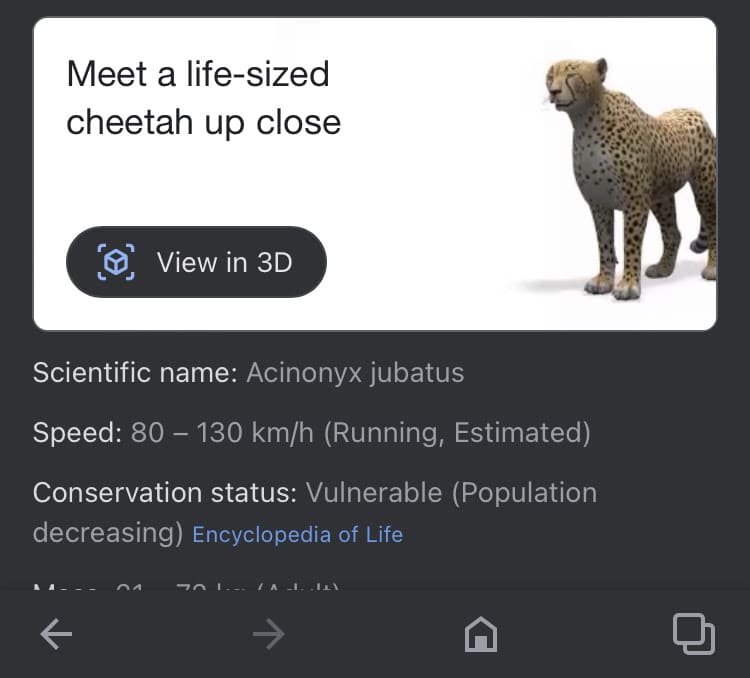Image resolution: width=750 pixels, height=678 pixels.
Task: Open the tabs overview icon
Action: pos(693,633)
